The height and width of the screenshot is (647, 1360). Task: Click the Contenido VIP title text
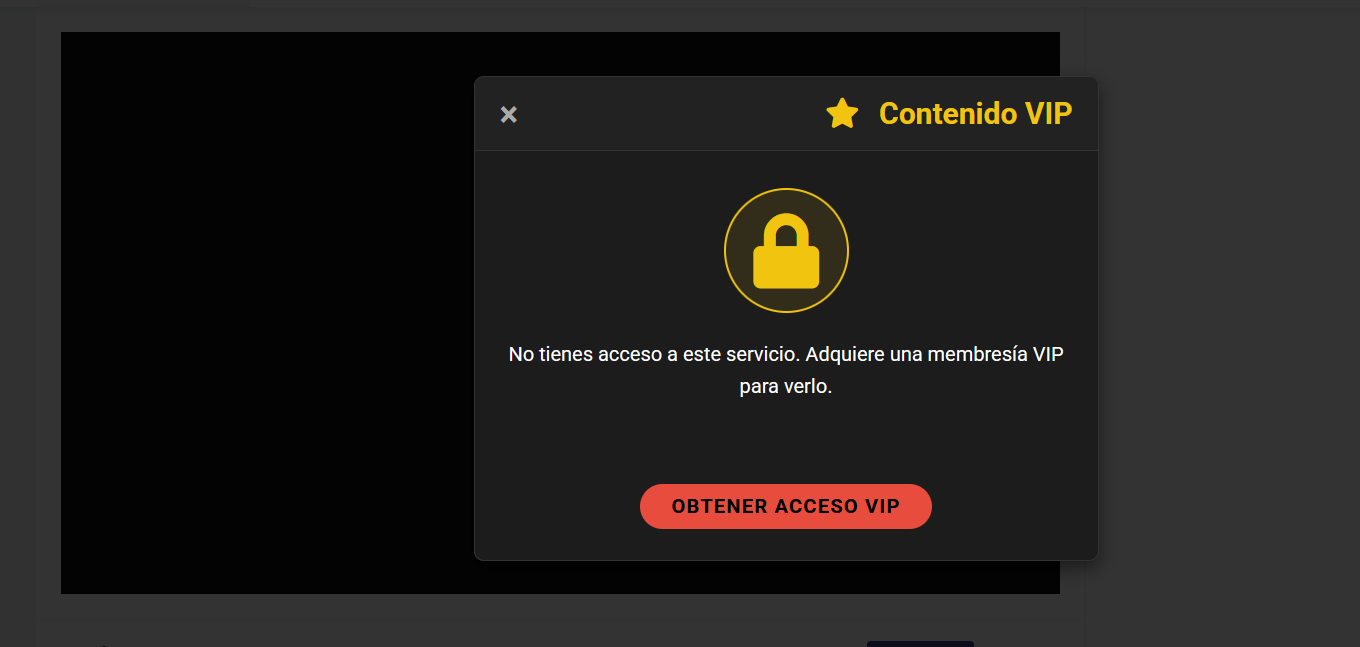[x=975, y=114]
